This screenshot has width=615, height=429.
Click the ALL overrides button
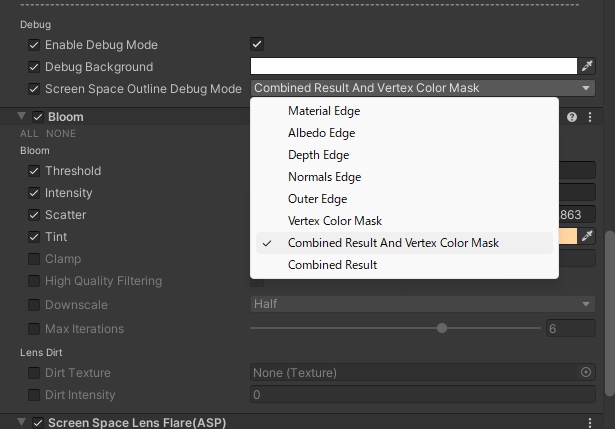coord(29,134)
